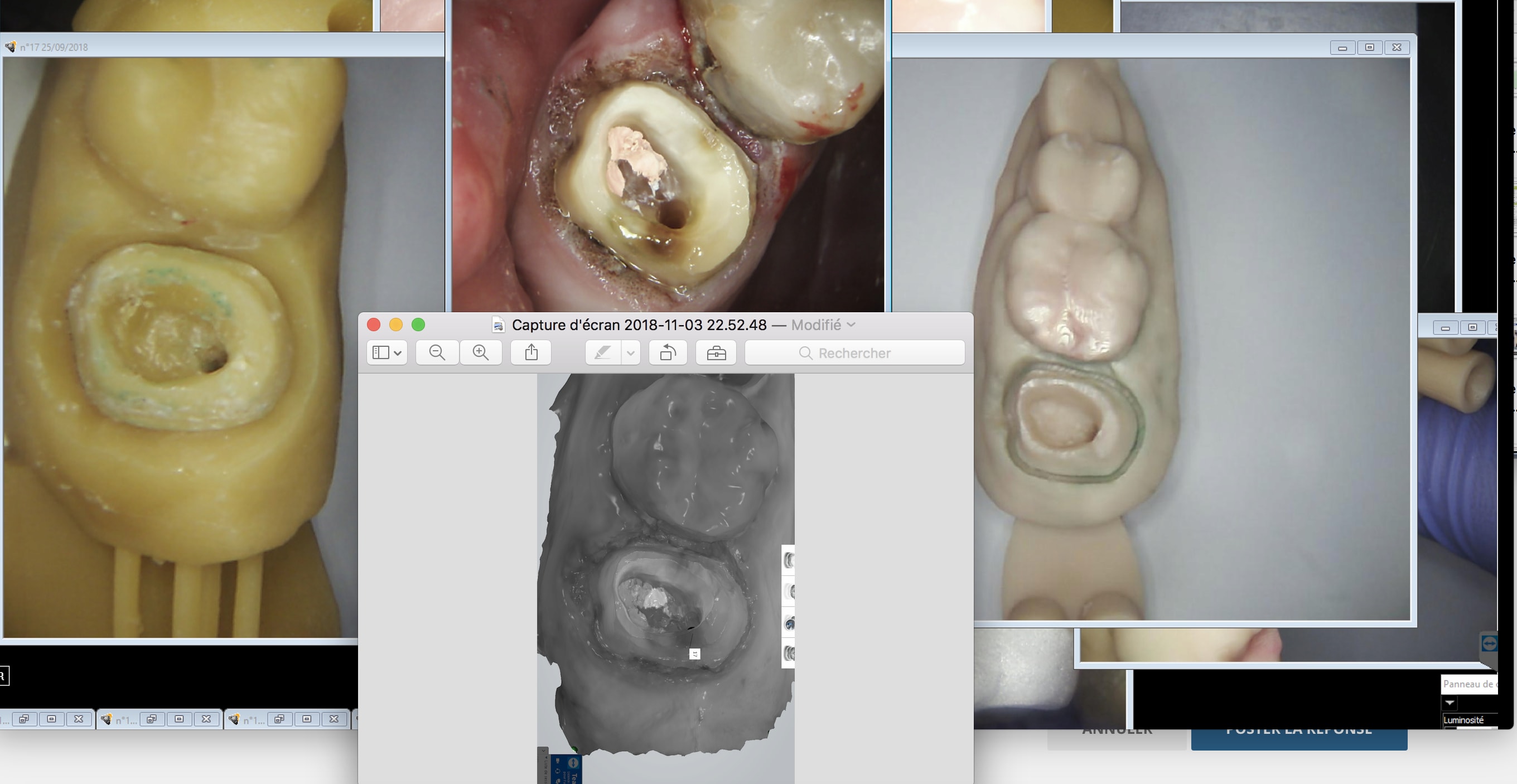This screenshot has height=784, width=1517.
Task: Click the zoom out magnifier in Preview toolbar
Action: pyautogui.click(x=437, y=352)
